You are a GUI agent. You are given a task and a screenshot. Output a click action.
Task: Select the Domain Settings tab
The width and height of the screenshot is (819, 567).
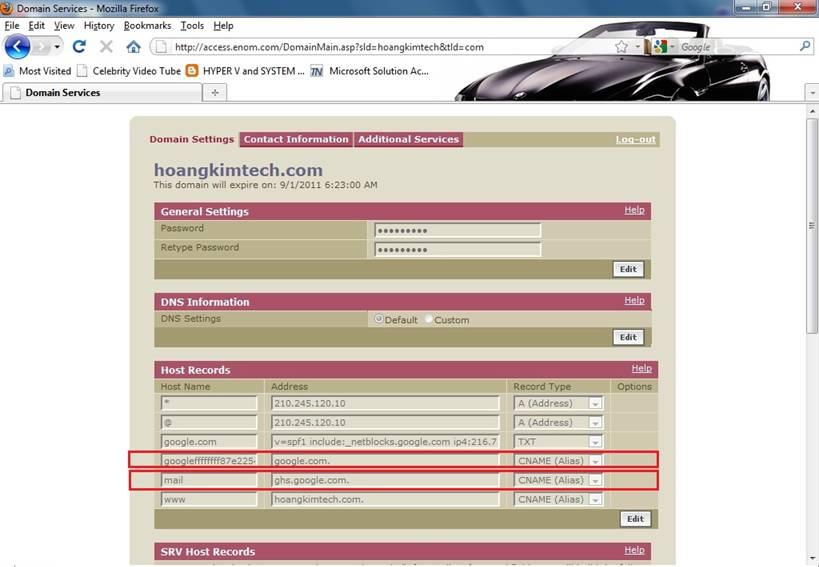(192, 139)
